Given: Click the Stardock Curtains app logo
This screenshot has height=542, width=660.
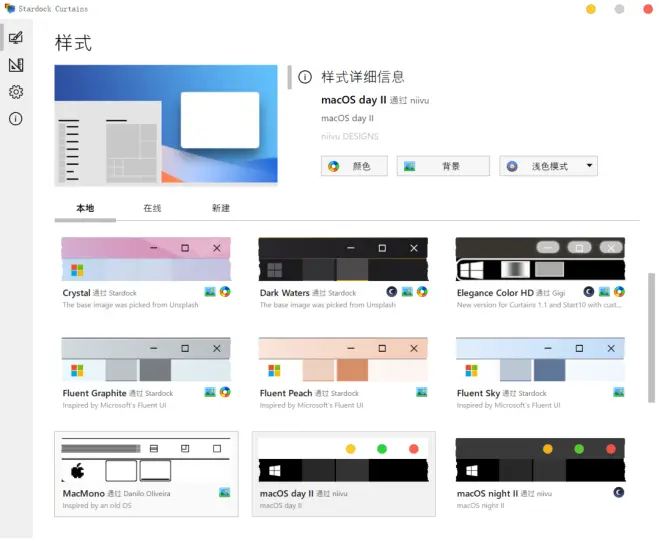Looking at the screenshot, I should click(9, 8).
